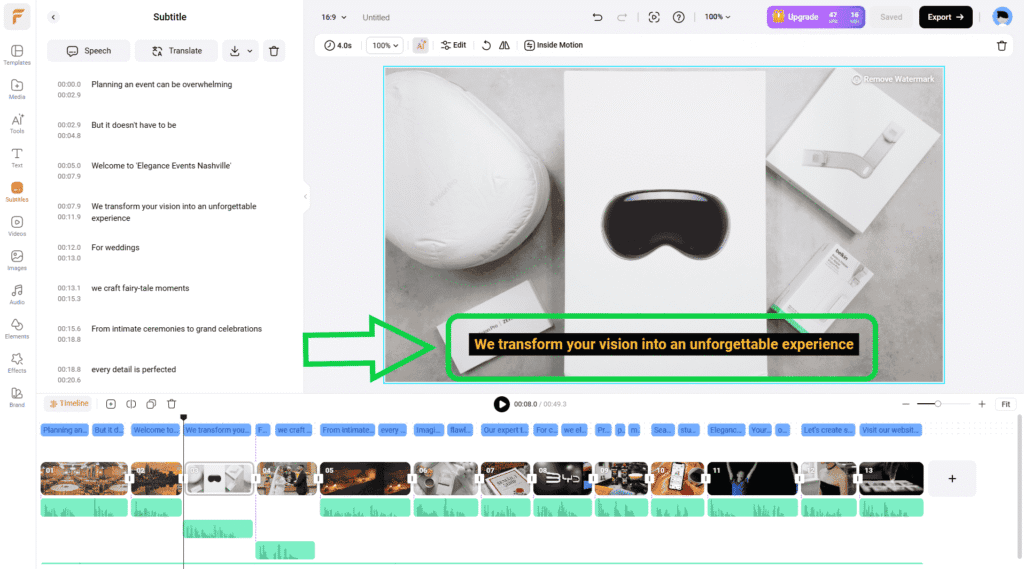1024x569 pixels.
Task: Select scene 11 thumbnail in timeline
Action: [752, 479]
